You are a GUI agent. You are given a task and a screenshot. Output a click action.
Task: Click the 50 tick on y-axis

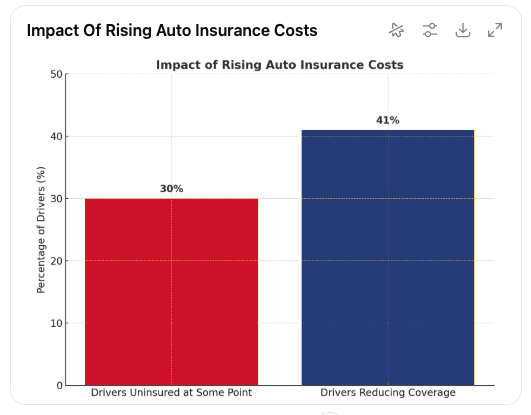(x=56, y=74)
